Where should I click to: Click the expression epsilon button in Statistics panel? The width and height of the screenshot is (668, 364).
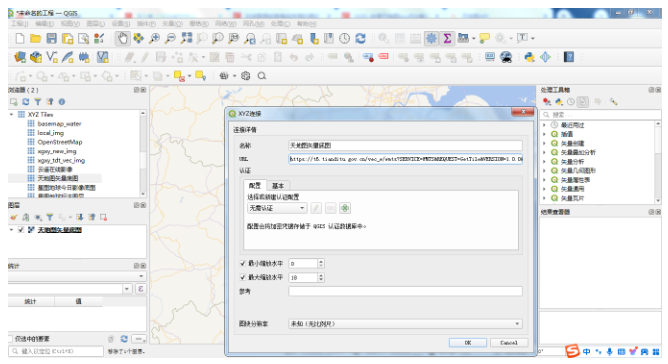click(140, 289)
